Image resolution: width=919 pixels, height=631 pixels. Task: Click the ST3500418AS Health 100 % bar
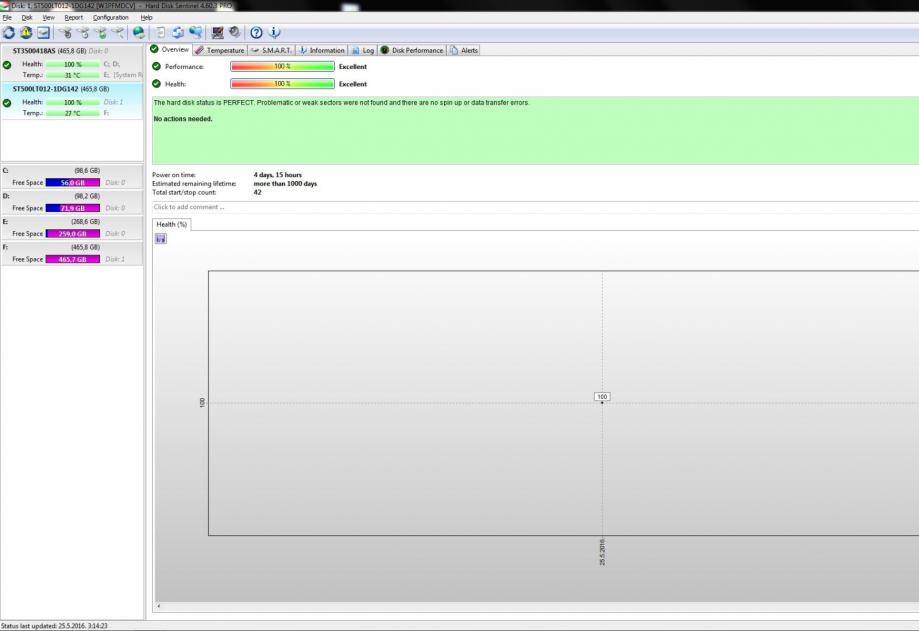(x=73, y=64)
